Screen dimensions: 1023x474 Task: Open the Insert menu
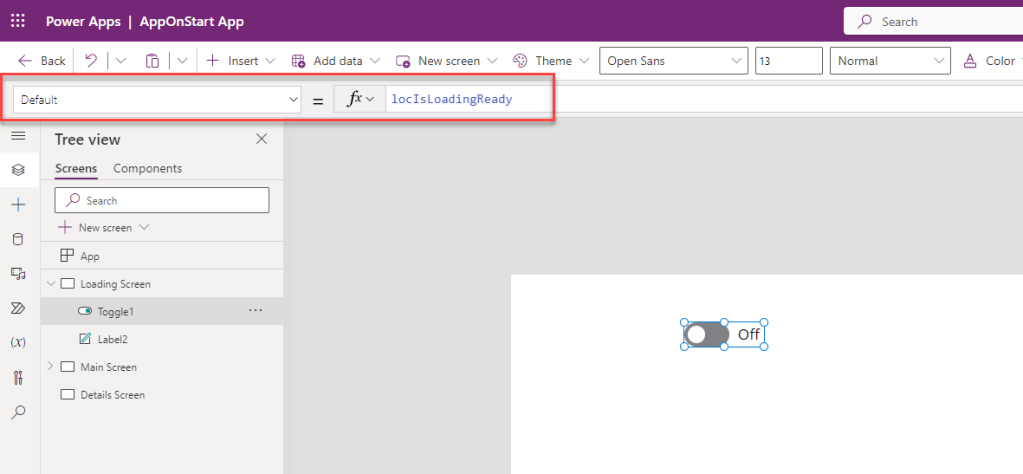click(x=240, y=61)
